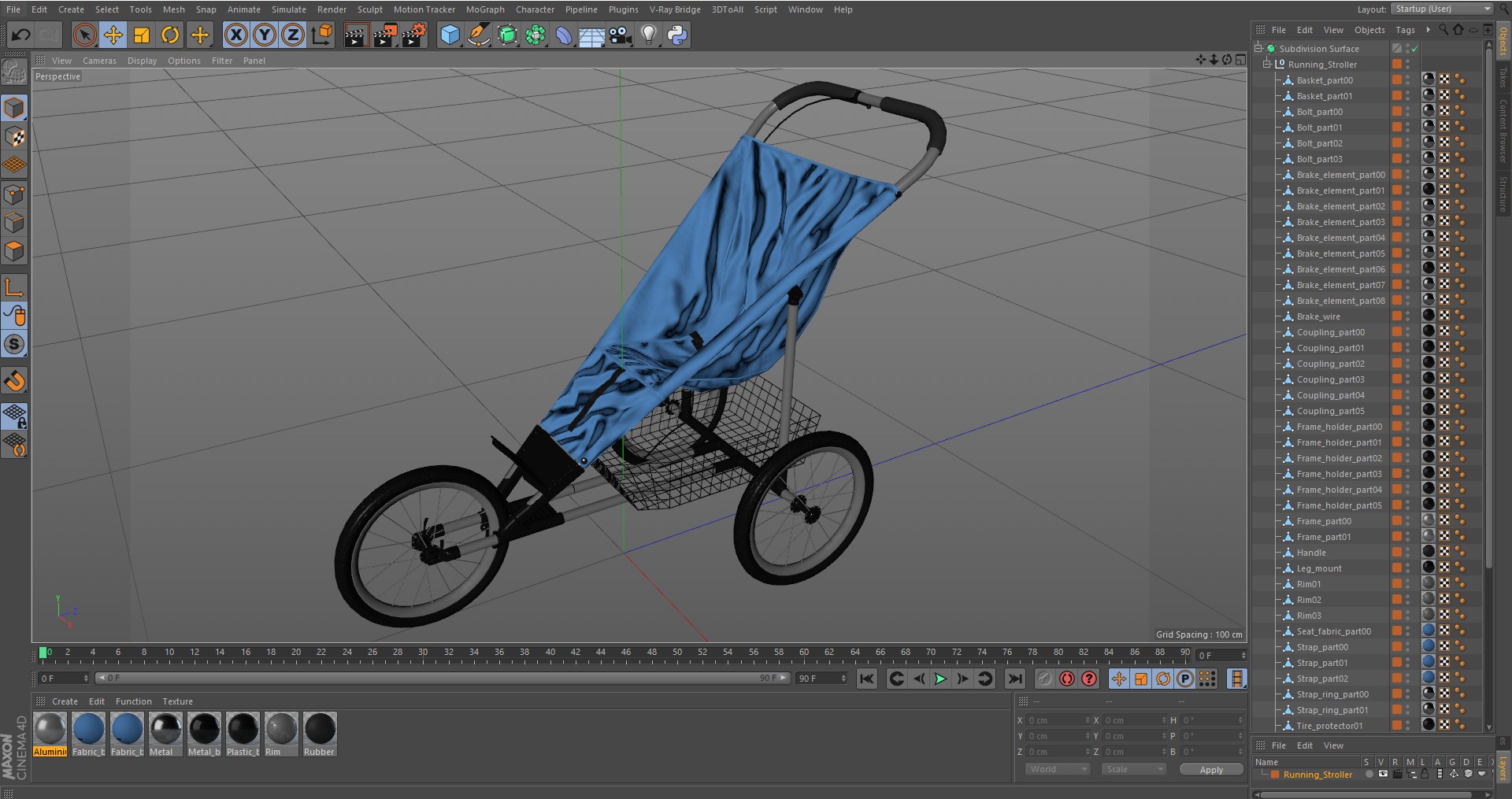
Task: Open the Objects side tab
Action: 1503,41
